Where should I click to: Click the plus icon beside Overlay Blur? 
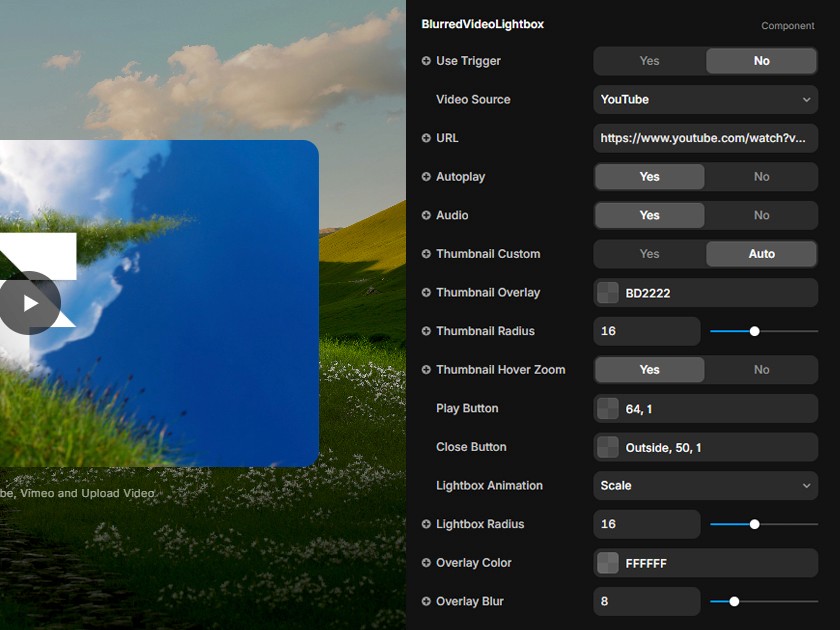pyautogui.click(x=426, y=601)
